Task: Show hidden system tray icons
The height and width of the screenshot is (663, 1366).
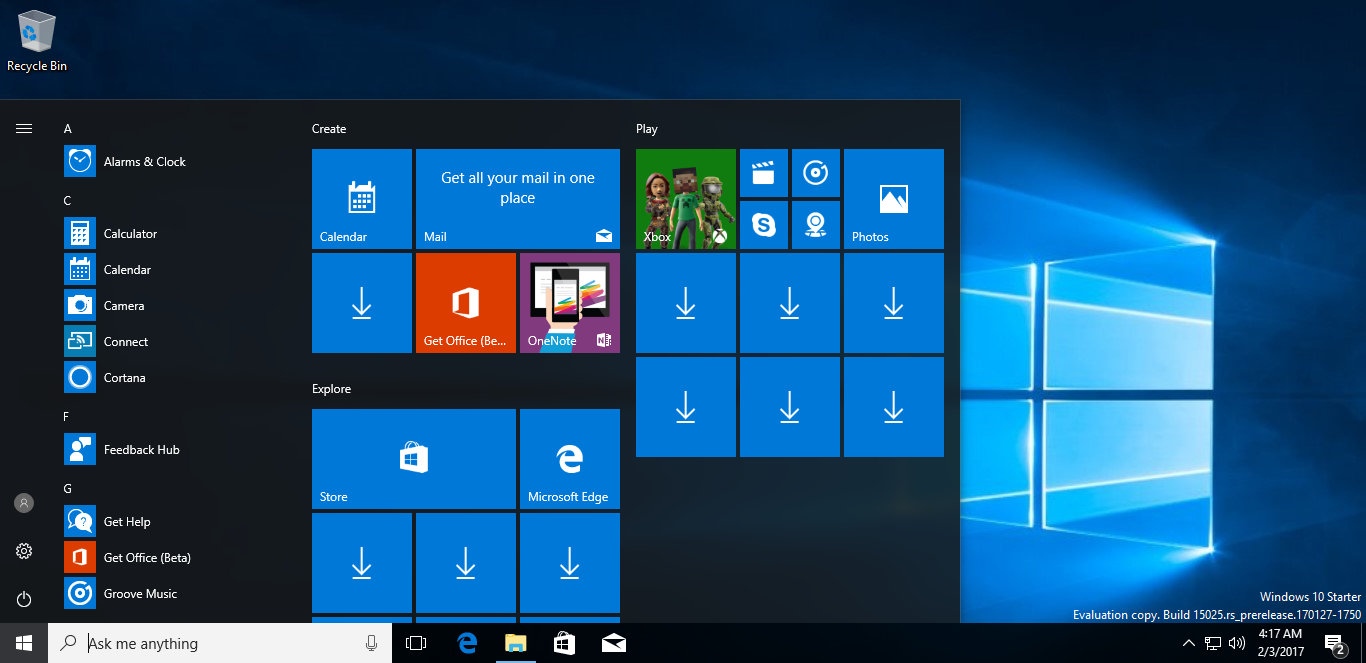Action: [x=1188, y=643]
